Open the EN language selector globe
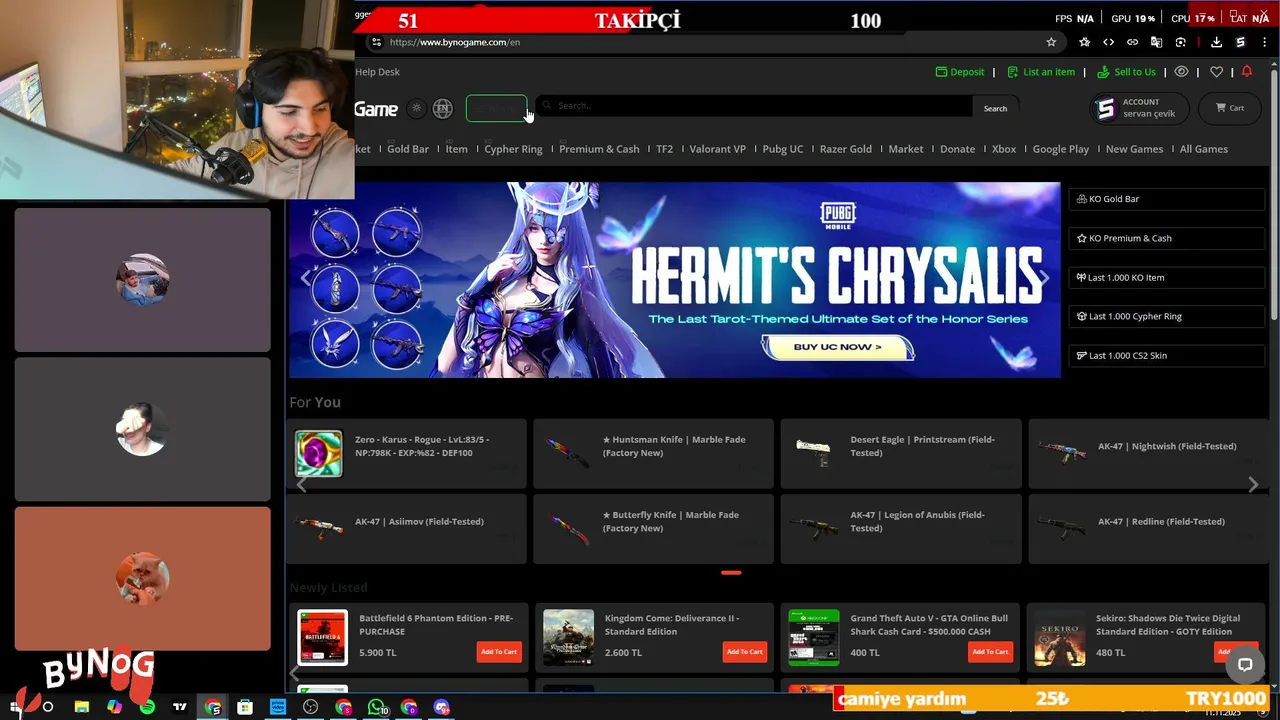The width and height of the screenshot is (1280, 720). 443,109
